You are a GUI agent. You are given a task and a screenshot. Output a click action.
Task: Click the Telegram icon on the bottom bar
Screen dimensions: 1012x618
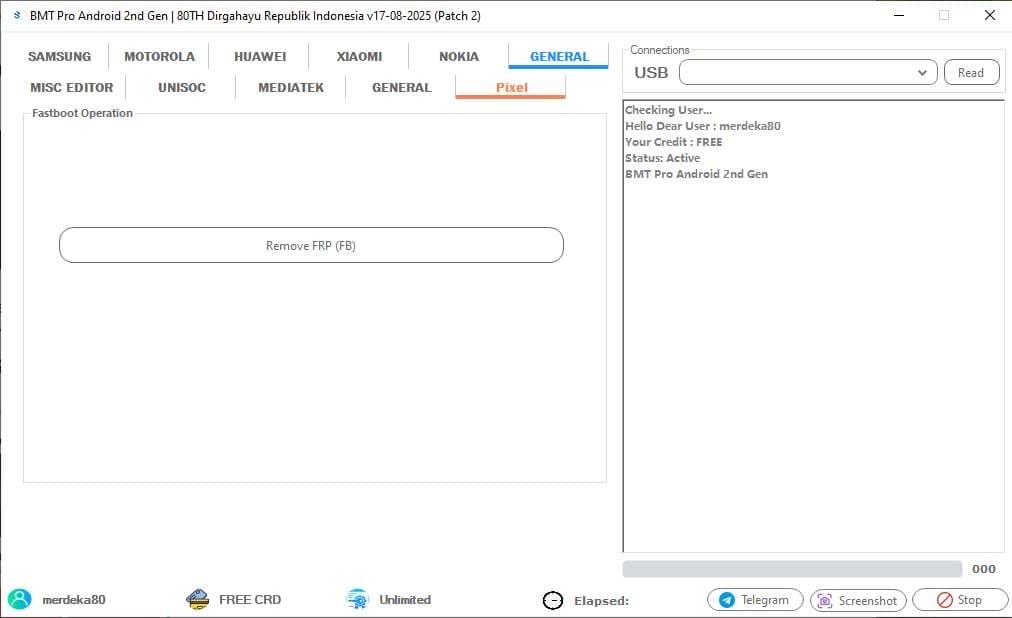click(725, 600)
